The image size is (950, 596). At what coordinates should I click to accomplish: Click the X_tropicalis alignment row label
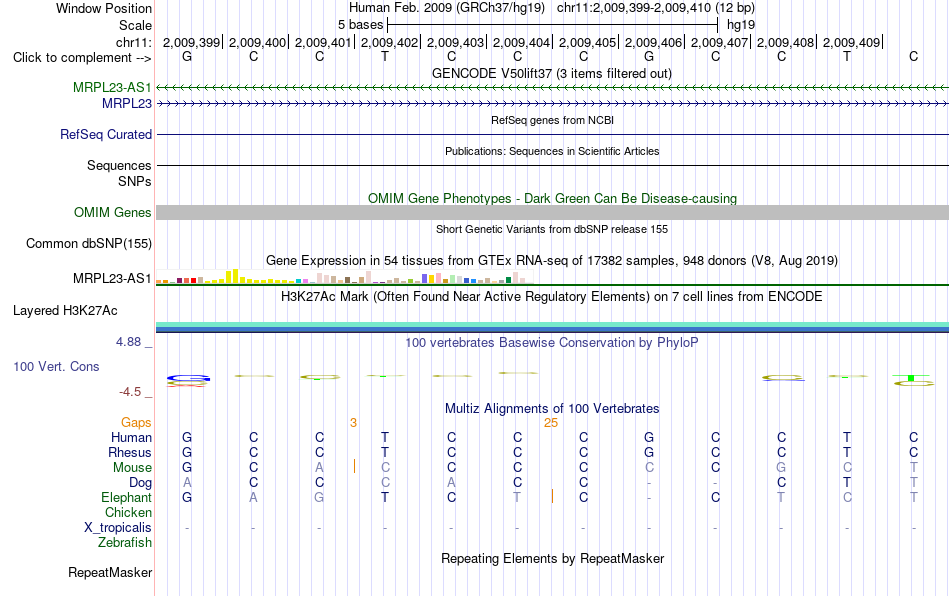click(118, 528)
